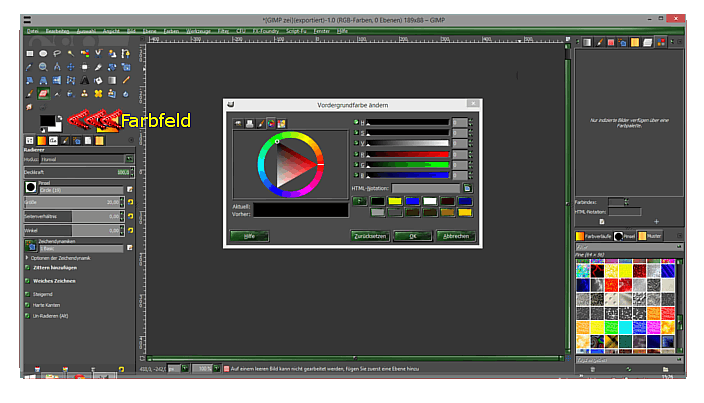Open tab menu of the Muster dock
Image resolution: width=704 pixels, height=403 pixels.
click(679, 236)
